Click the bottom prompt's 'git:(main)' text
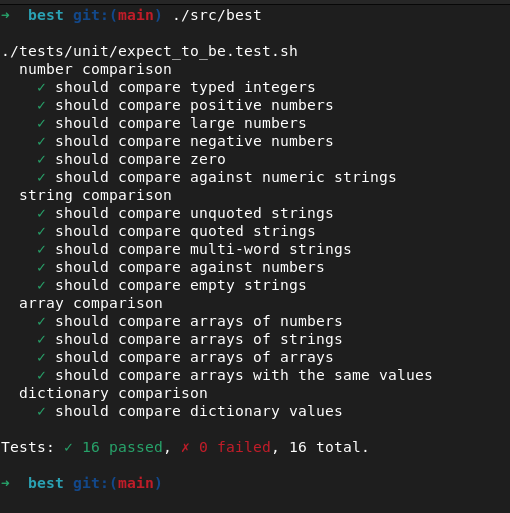Image resolution: width=510 pixels, height=513 pixels. [117, 483]
